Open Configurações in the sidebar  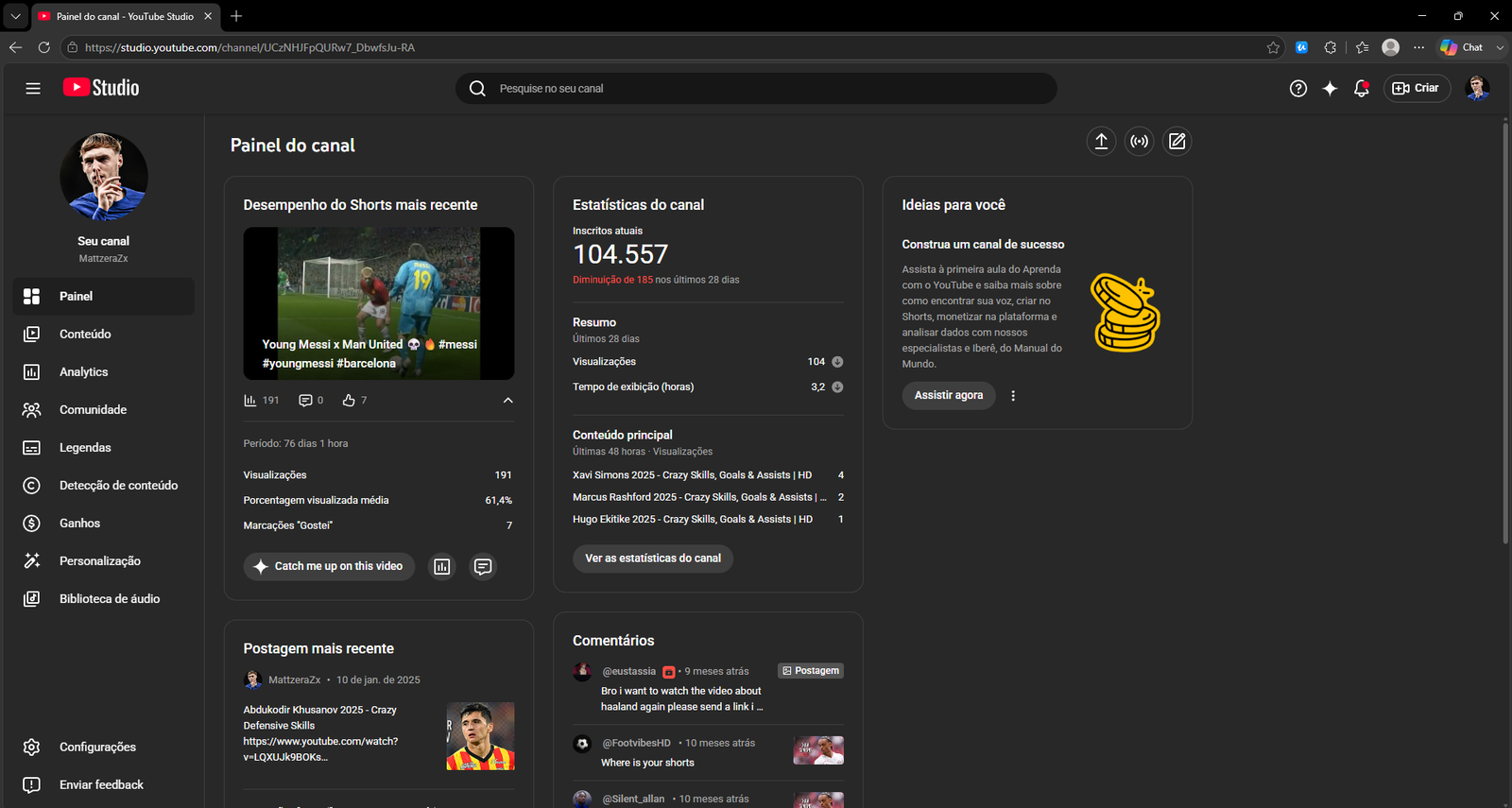[x=104, y=747]
